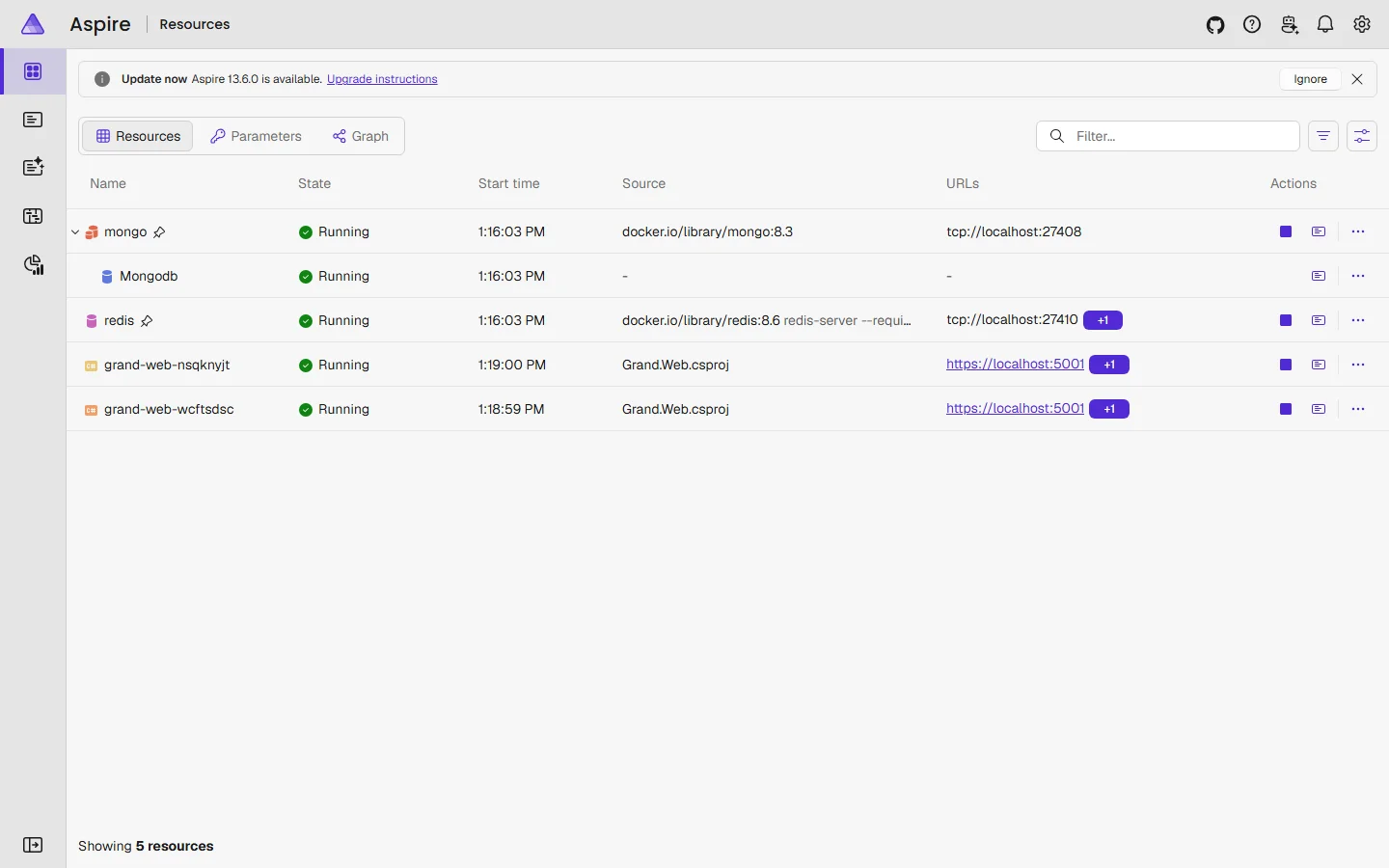The width and height of the screenshot is (1389, 868).
Task: Open the resource filter options button
Action: click(x=1323, y=136)
